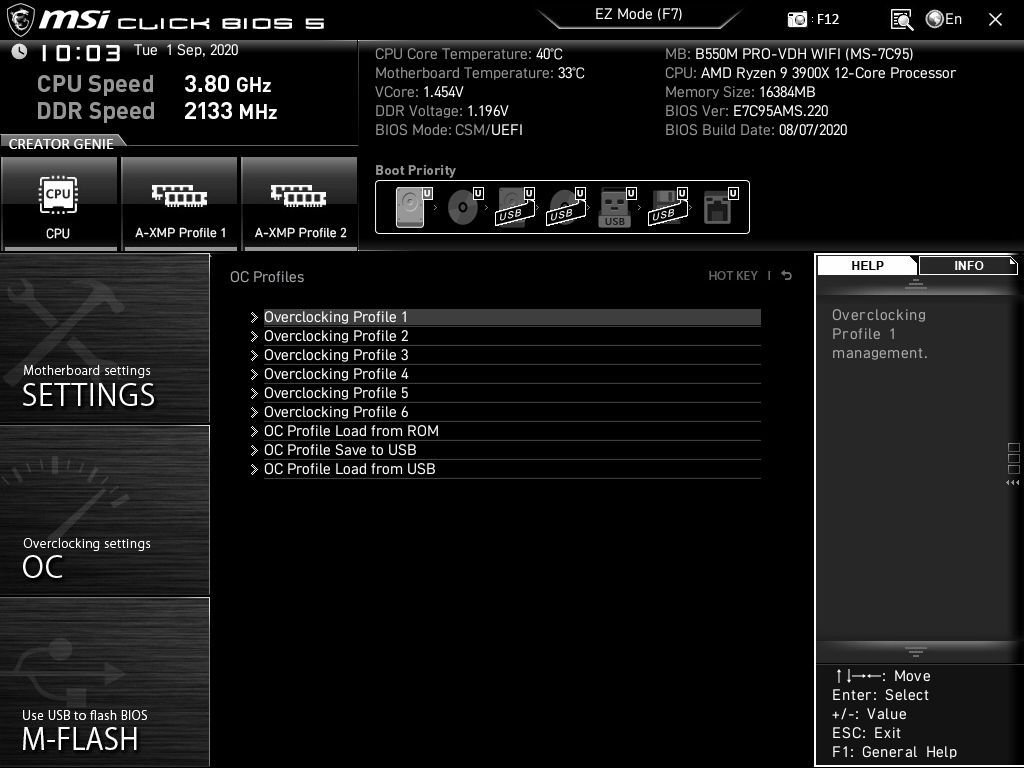The width and height of the screenshot is (1024, 768).
Task: Select the USB key boot device icon
Action: click(615, 207)
